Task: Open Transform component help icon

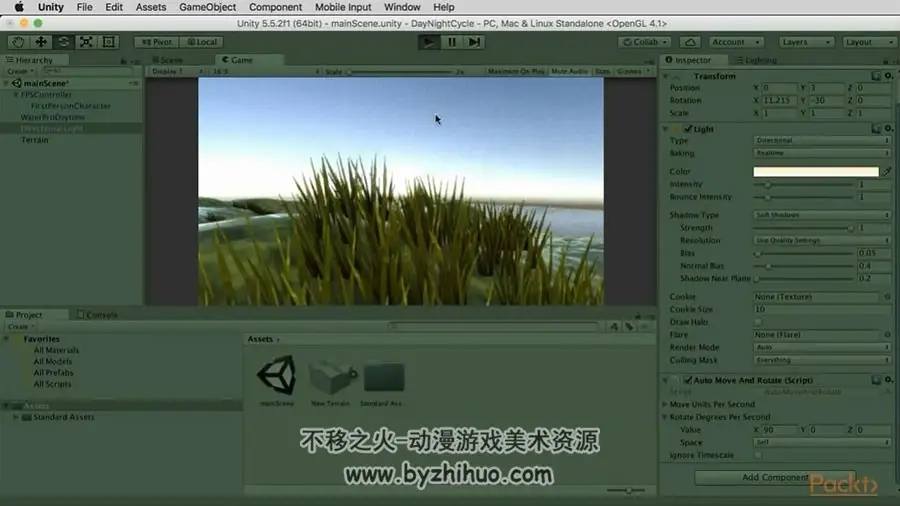Action: pyautogui.click(x=876, y=76)
